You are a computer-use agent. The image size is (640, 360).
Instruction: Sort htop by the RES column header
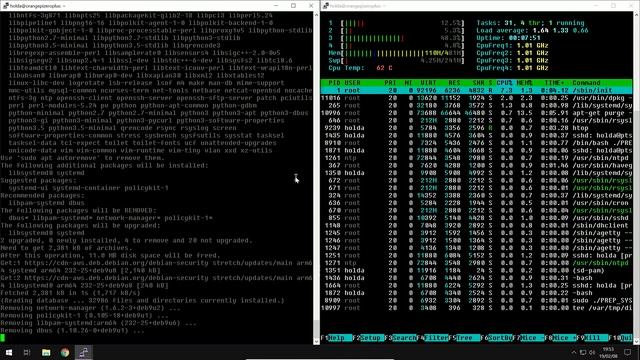pyautogui.click(x=454, y=83)
